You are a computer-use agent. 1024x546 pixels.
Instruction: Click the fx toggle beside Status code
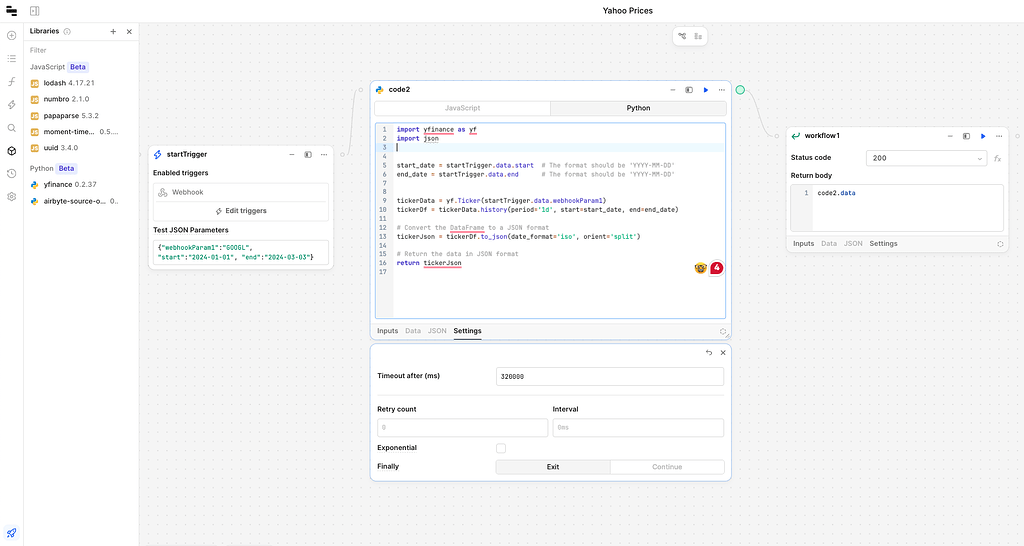pyautogui.click(x=997, y=159)
